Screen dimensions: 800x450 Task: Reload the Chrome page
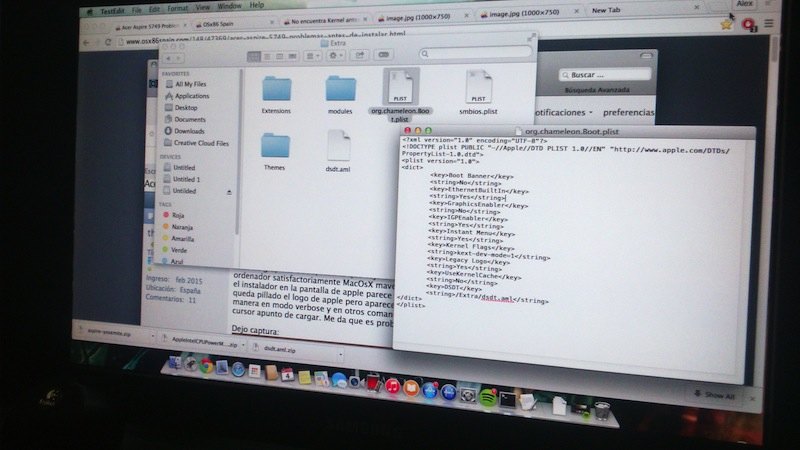click(x=108, y=42)
